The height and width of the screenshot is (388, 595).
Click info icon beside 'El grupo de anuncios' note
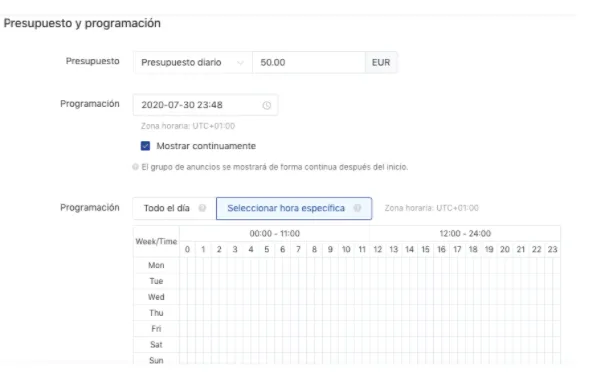point(135,167)
